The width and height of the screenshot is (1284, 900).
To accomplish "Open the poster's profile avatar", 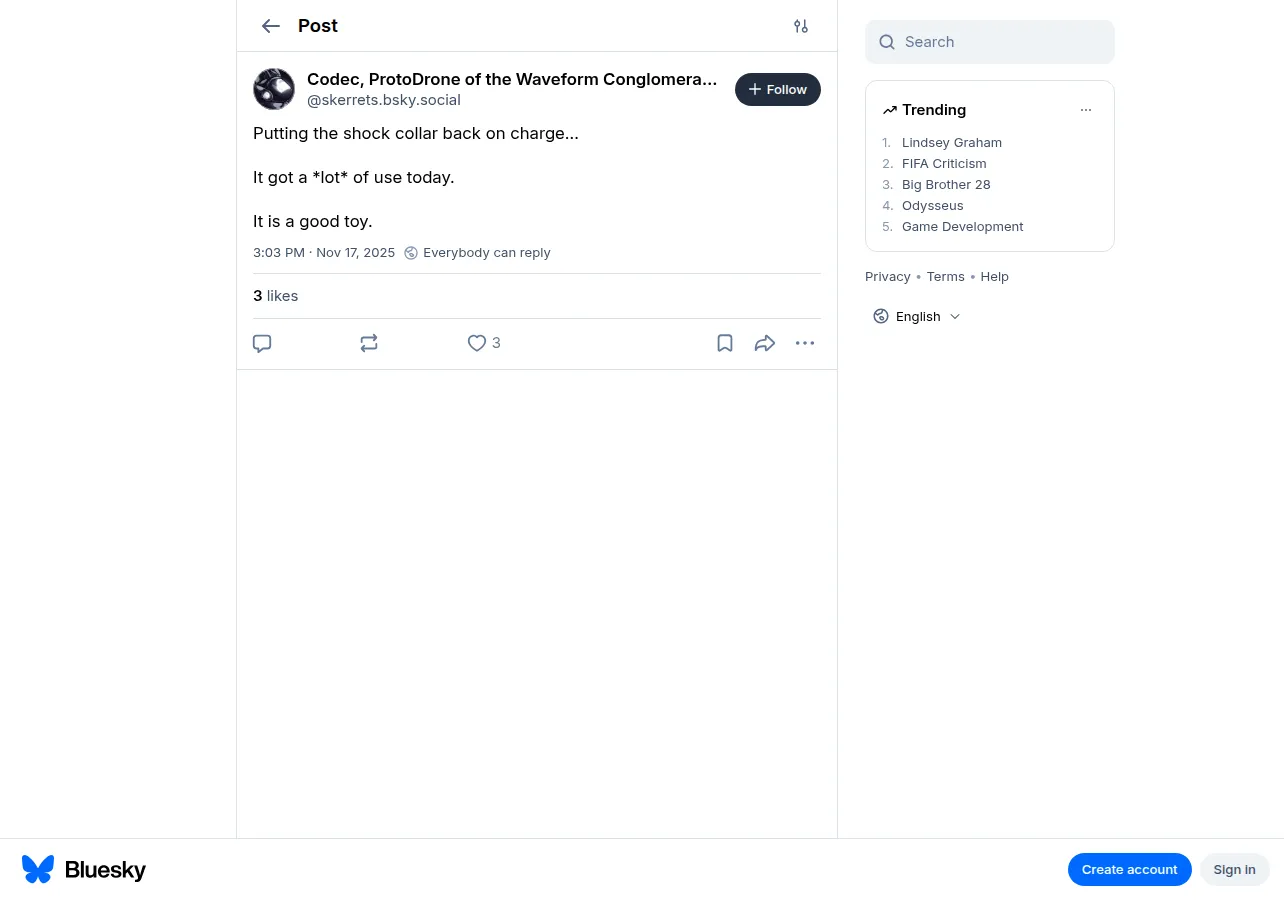I will 274,89.
